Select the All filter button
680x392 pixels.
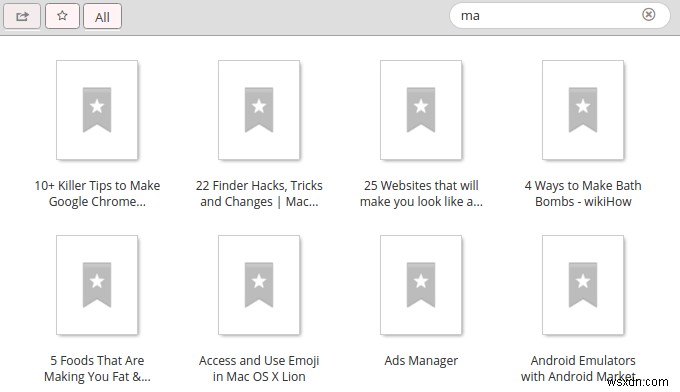click(x=102, y=17)
